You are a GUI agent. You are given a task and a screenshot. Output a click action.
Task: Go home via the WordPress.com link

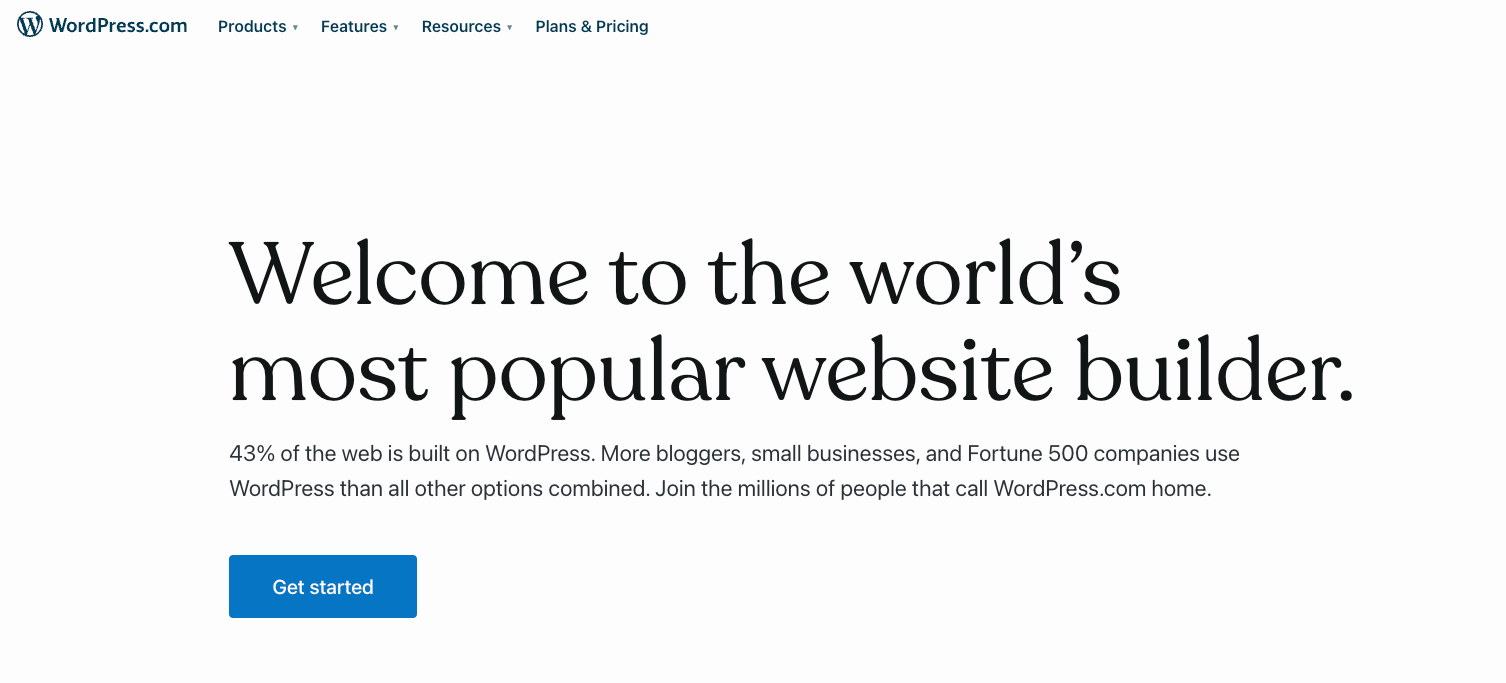click(x=101, y=24)
